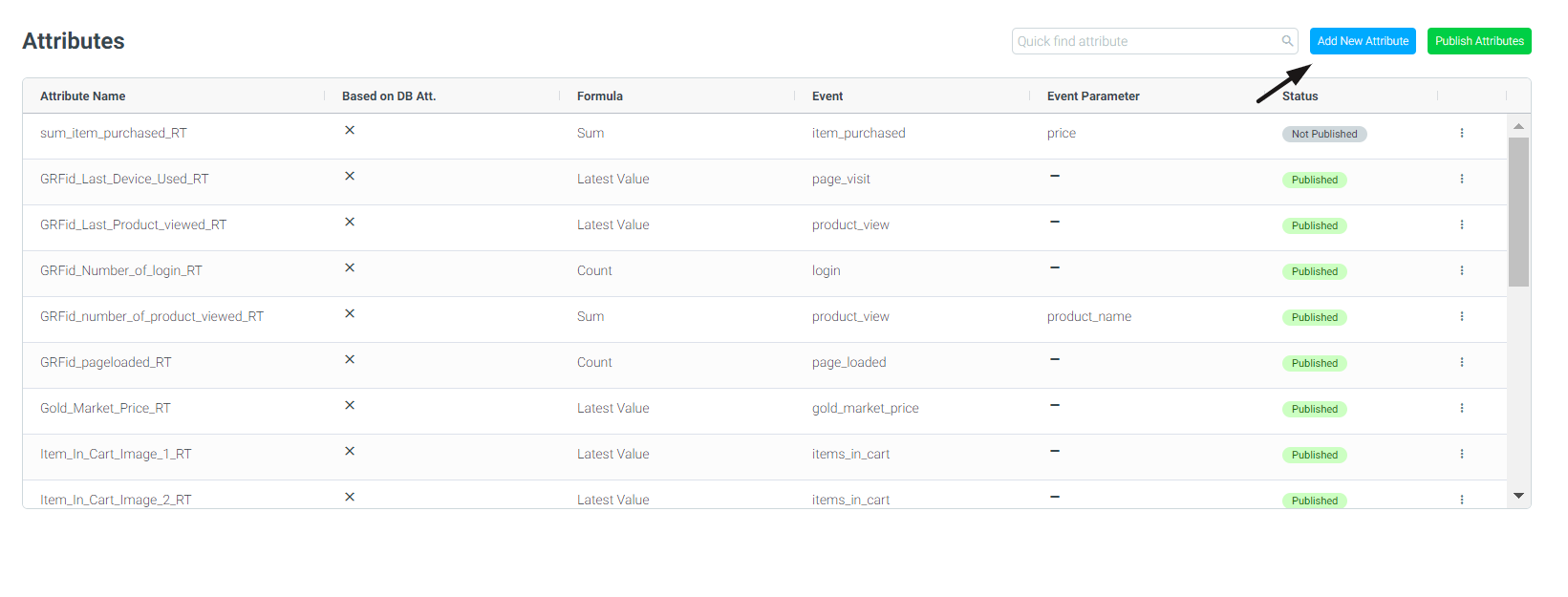Select the GRFid_Number_of_login_RT attribute name
The width and height of the screenshot is (1568, 597).
click(x=121, y=270)
